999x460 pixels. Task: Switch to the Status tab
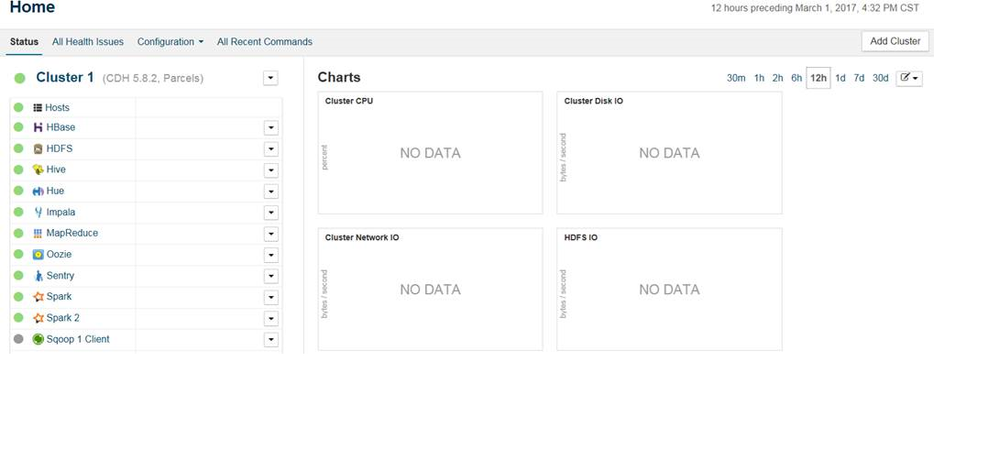tap(24, 41)
